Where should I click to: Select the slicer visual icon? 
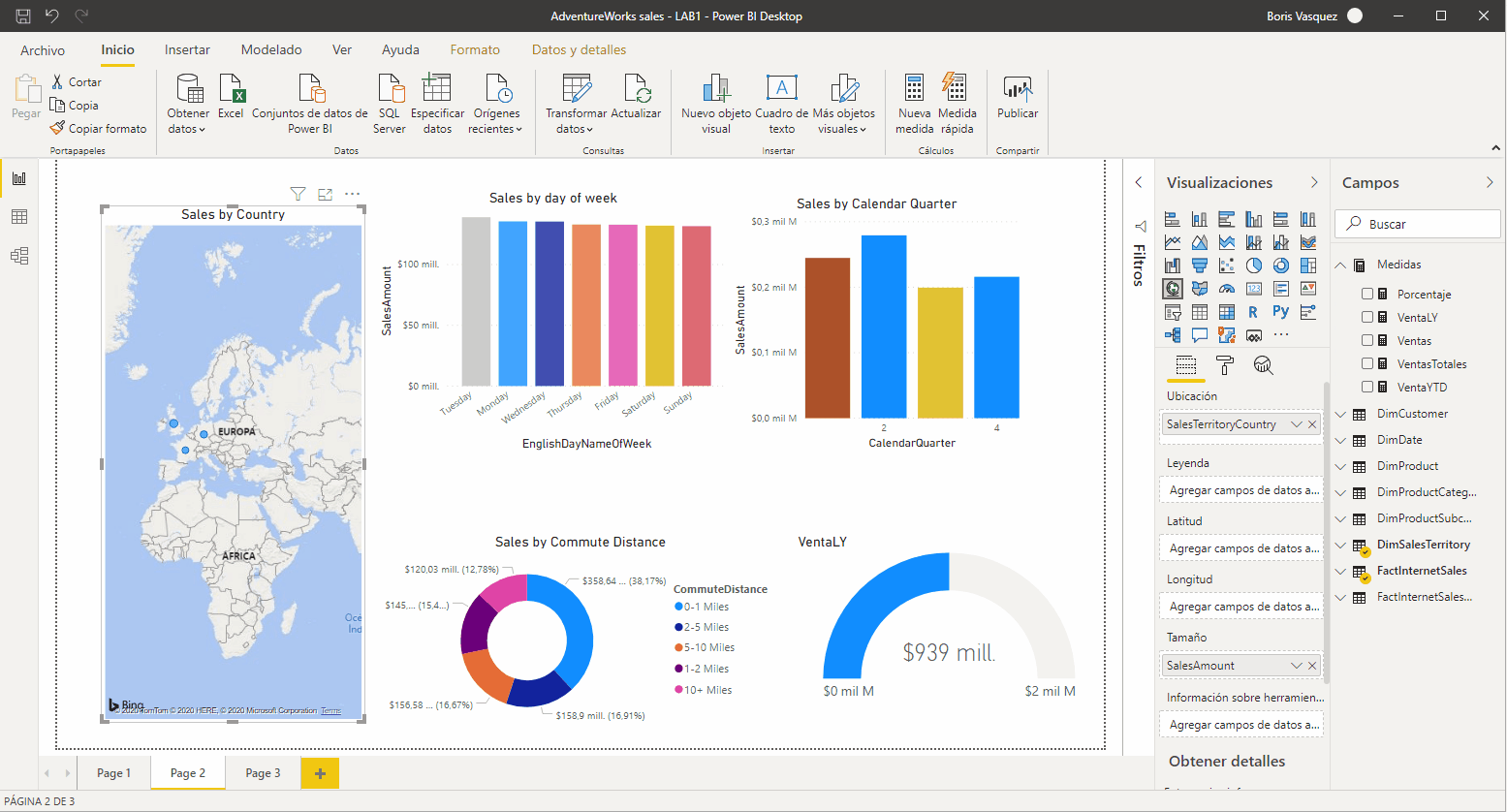click(1173, 311)
